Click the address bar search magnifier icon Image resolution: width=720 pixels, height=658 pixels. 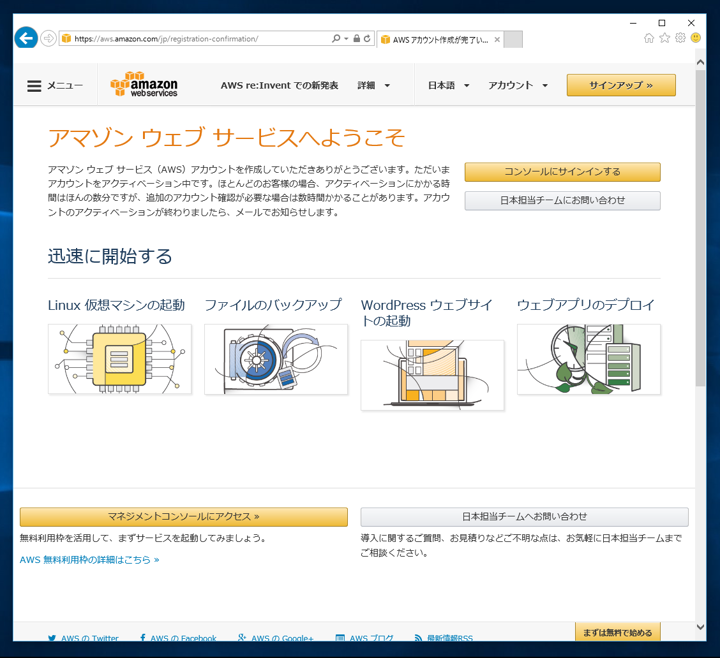coord(336,39)
